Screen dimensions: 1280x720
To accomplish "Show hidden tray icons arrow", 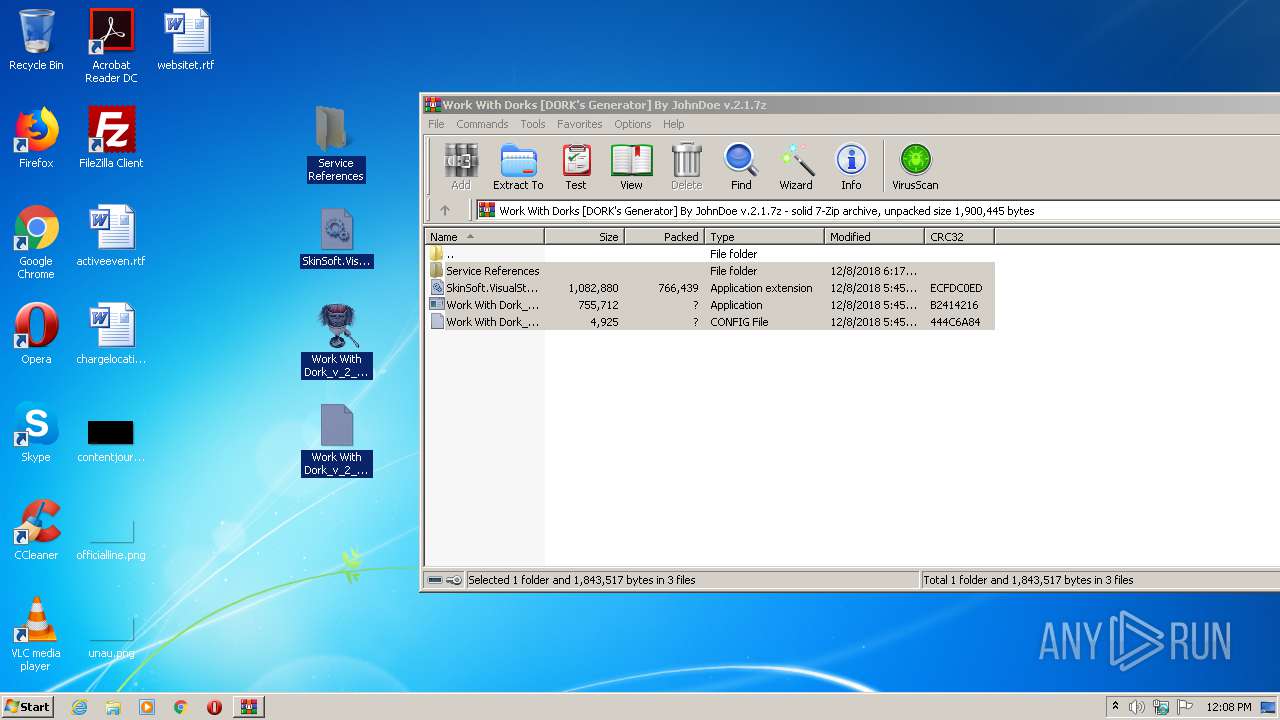I will (1115, 707).
